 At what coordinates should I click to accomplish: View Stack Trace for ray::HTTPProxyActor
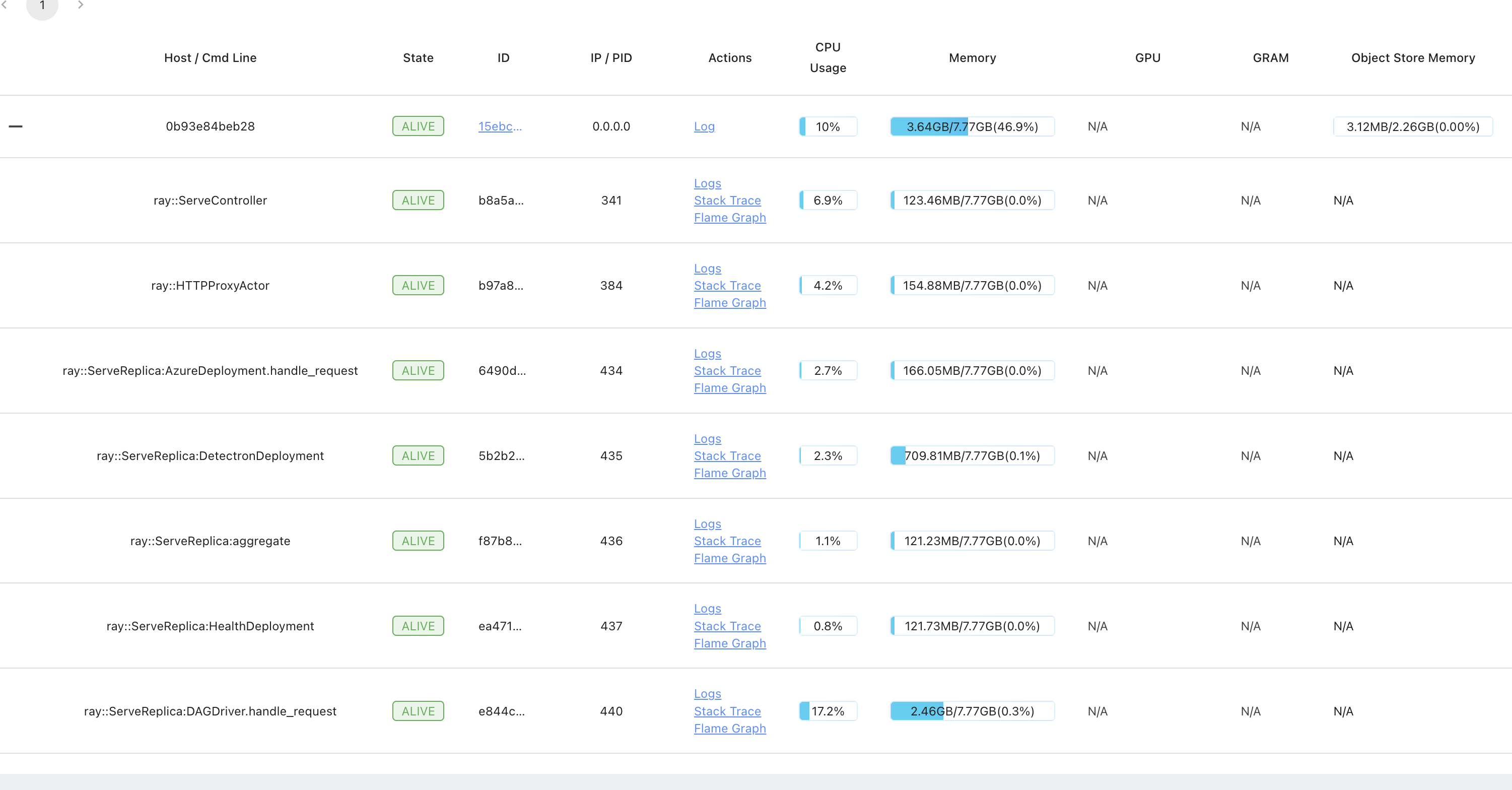coord(727,286)
